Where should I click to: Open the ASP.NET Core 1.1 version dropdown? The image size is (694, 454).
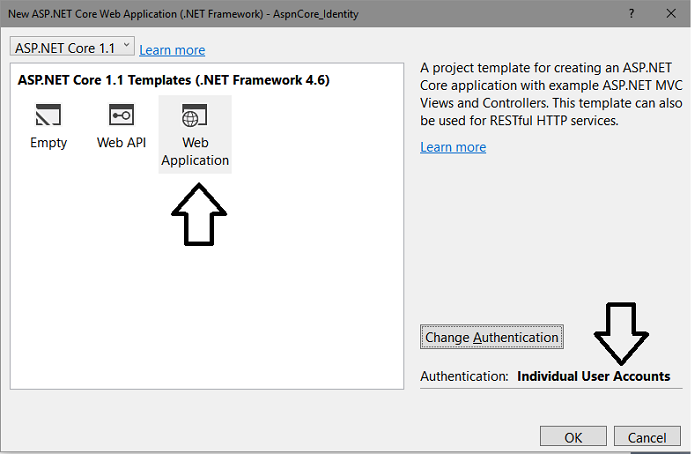(72, 46)
